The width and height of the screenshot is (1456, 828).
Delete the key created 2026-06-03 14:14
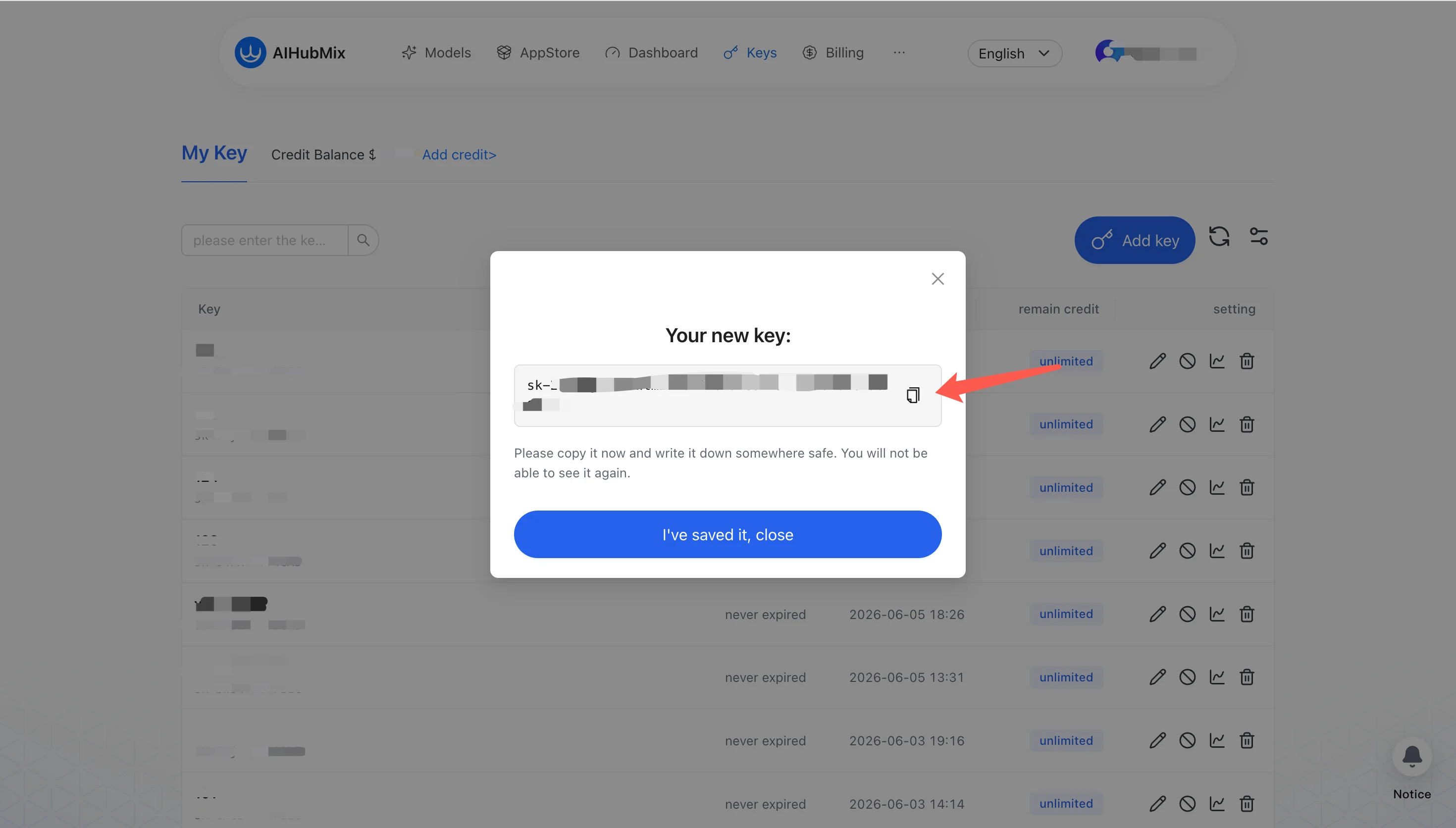point(1246,804)
